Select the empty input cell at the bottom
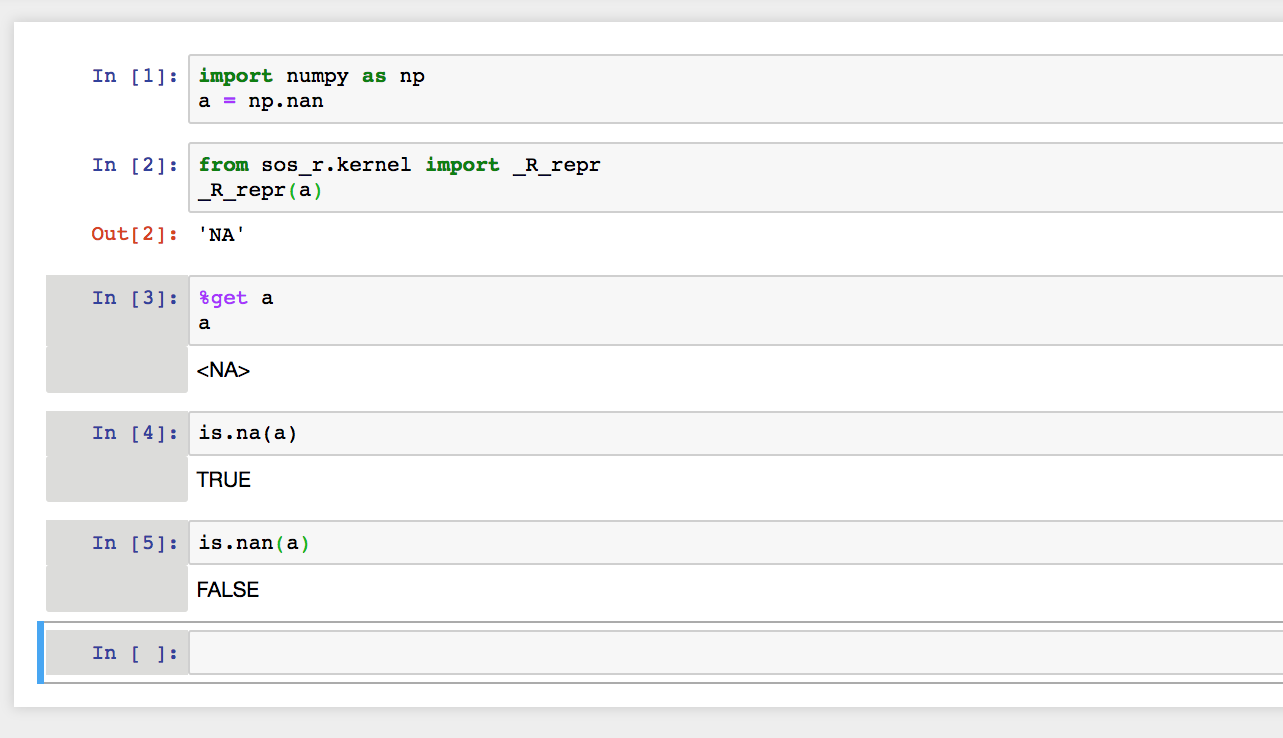Viewport: 1283px width, 738px height. click(500, 652)
